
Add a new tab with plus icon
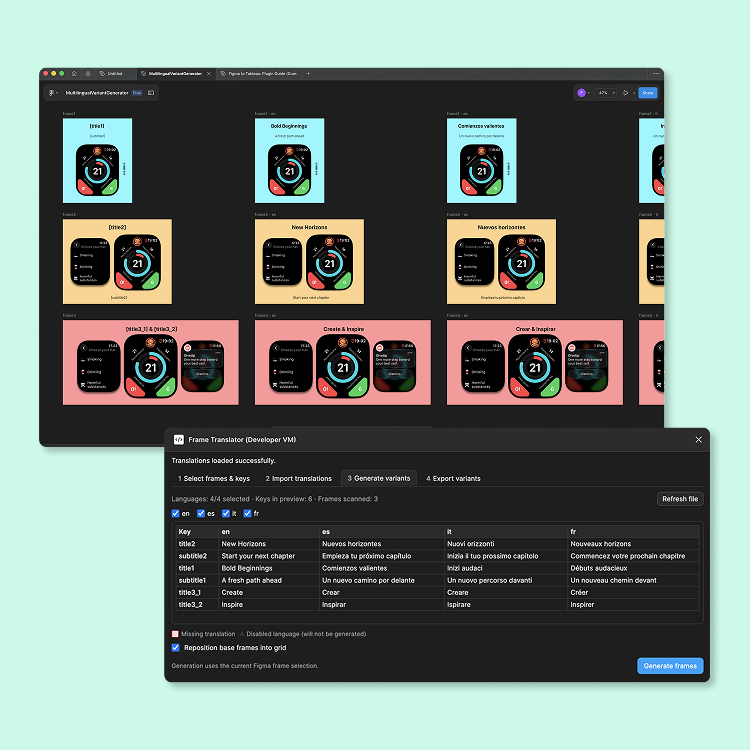pos(308,73)
